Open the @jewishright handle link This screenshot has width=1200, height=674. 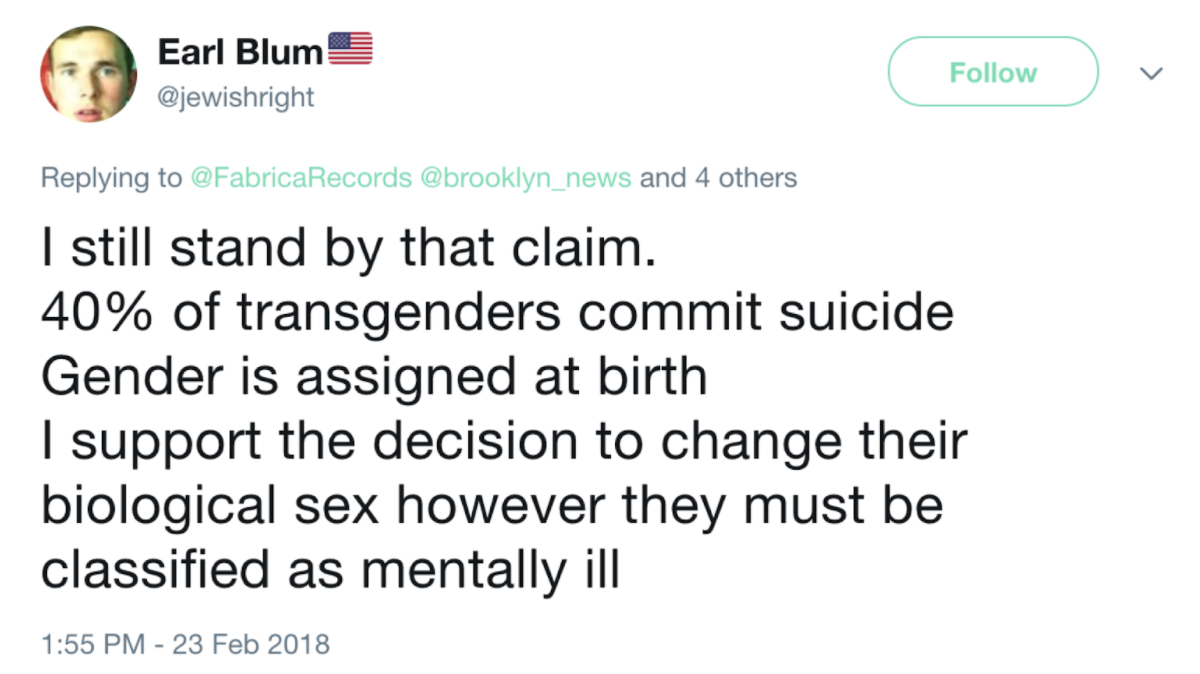click(236, 98)
